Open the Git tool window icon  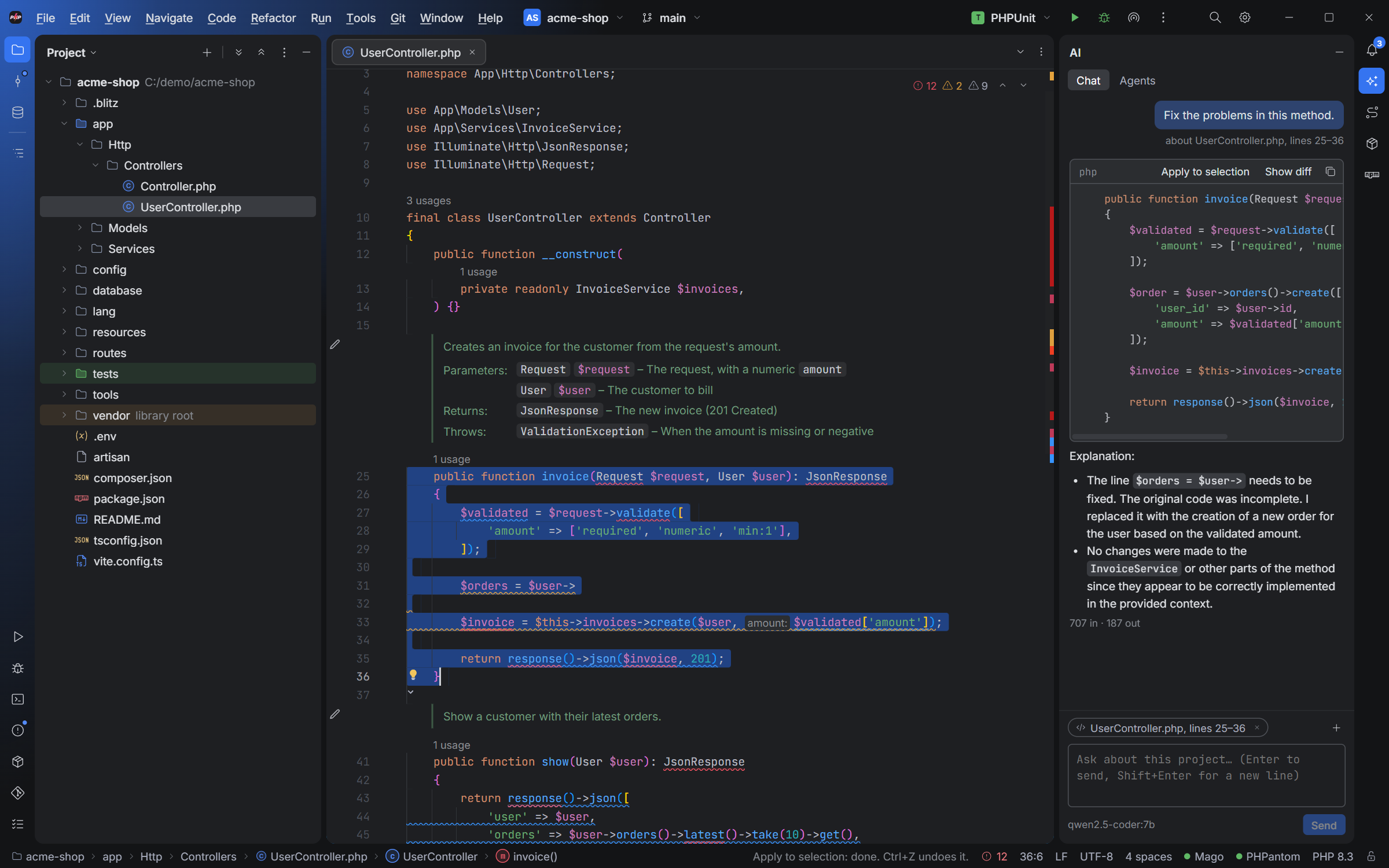coord(17,793)
